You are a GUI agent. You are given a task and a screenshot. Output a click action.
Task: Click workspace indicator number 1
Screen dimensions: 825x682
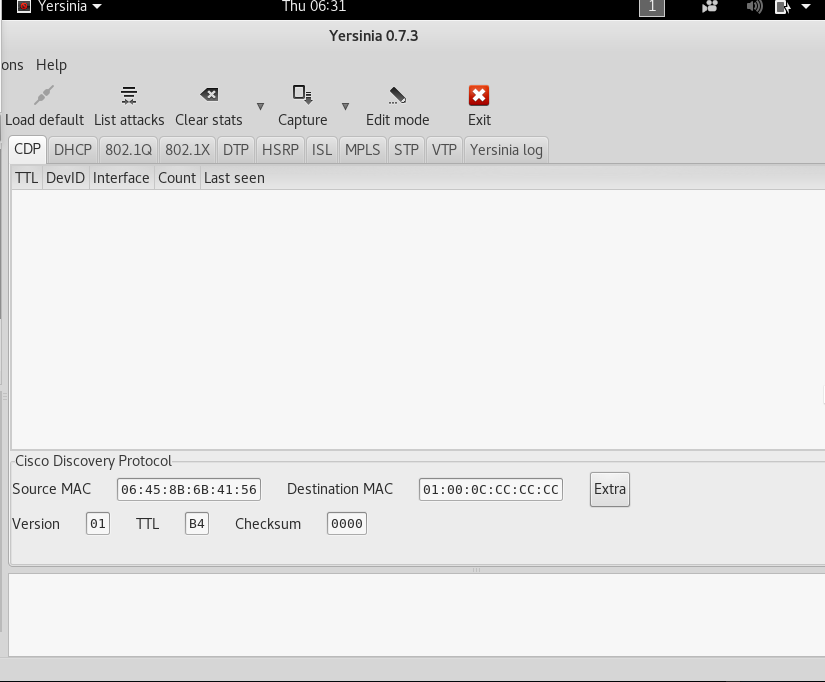coord(652,7)
